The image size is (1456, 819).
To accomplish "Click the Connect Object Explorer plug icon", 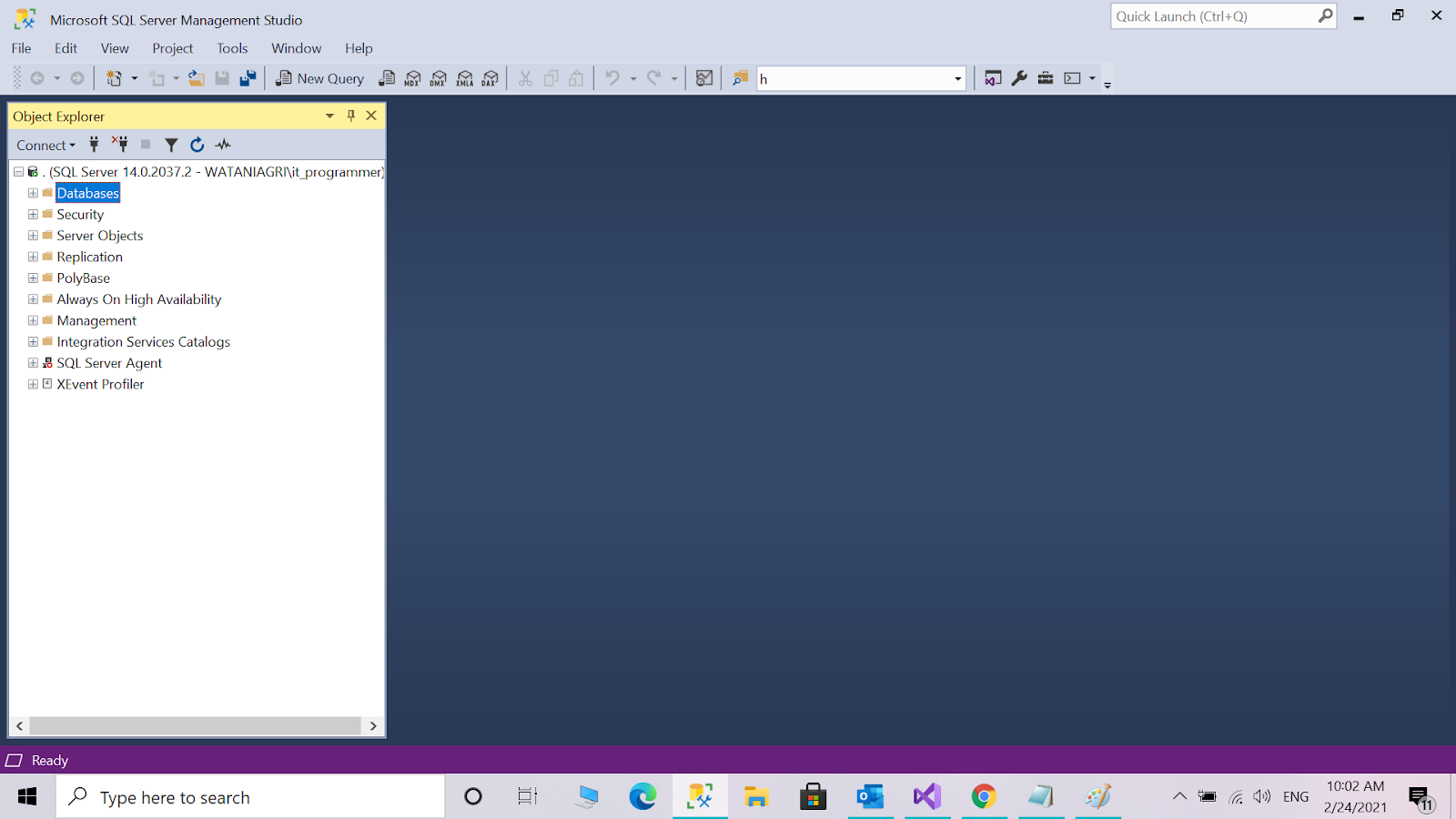I will [x=94, y=144].
